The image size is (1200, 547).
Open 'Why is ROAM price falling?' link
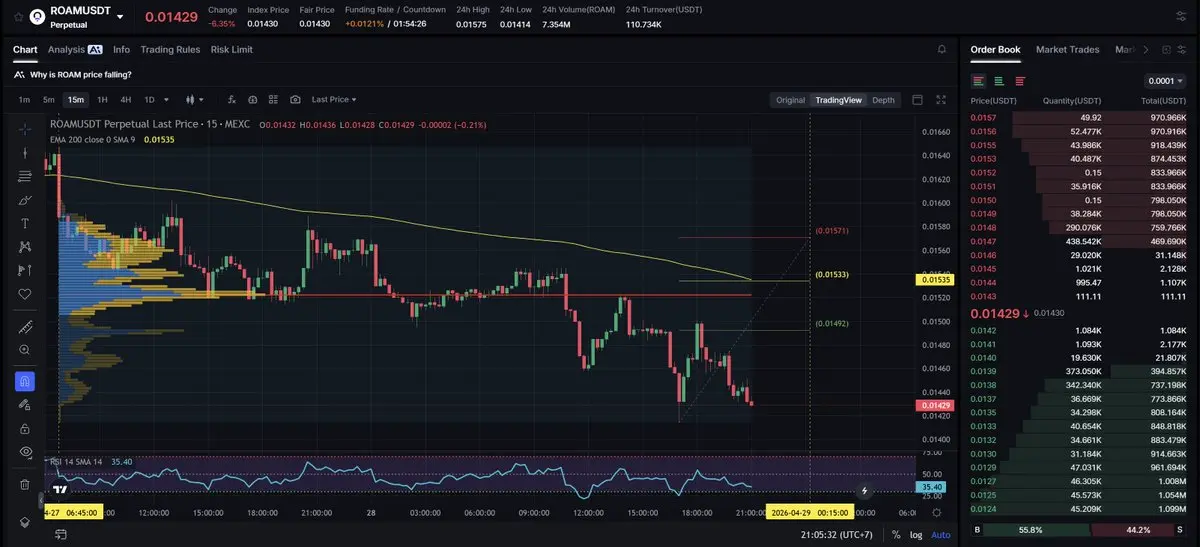click(x=80, y=75)
